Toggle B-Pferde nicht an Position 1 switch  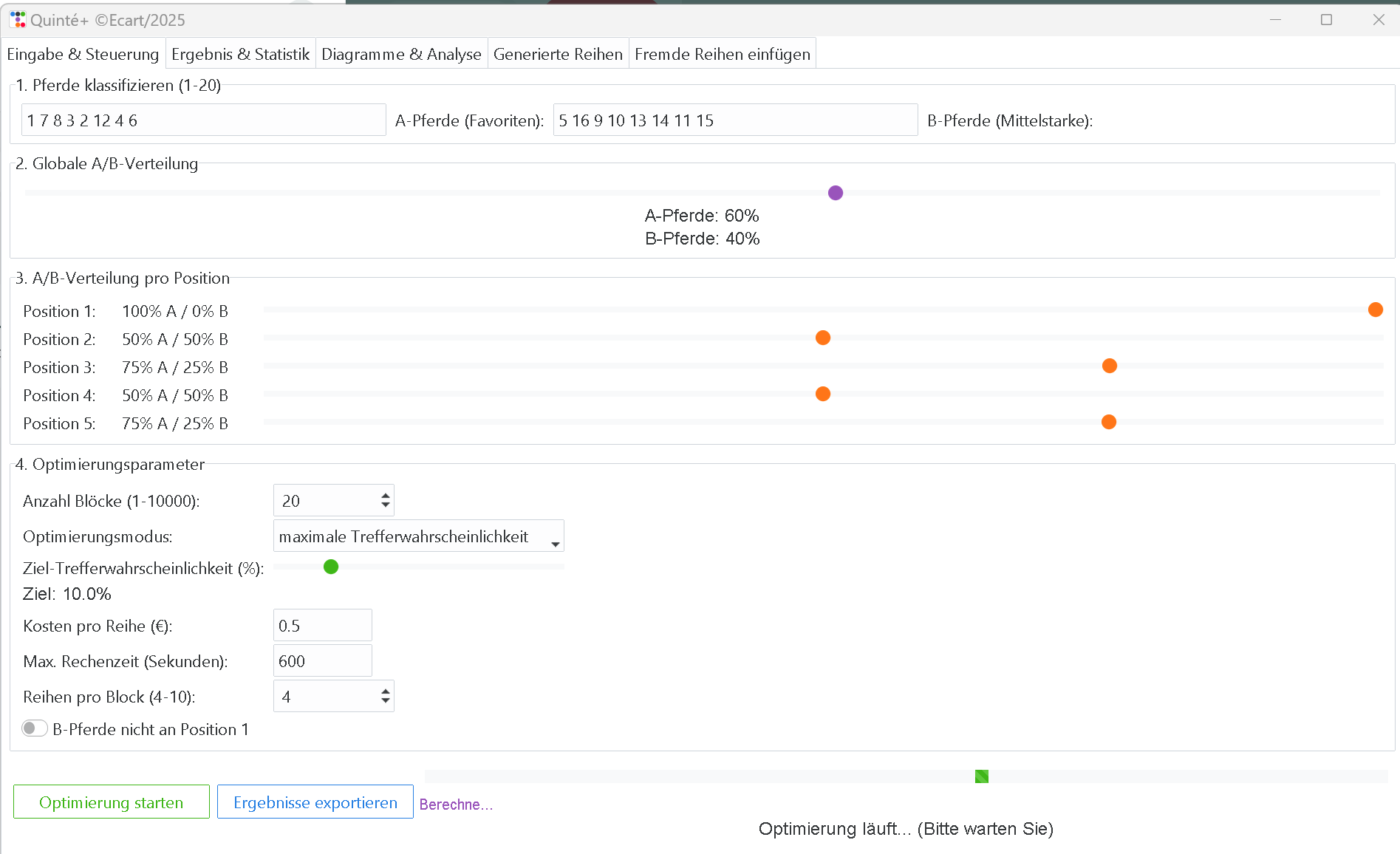[35, 728]
